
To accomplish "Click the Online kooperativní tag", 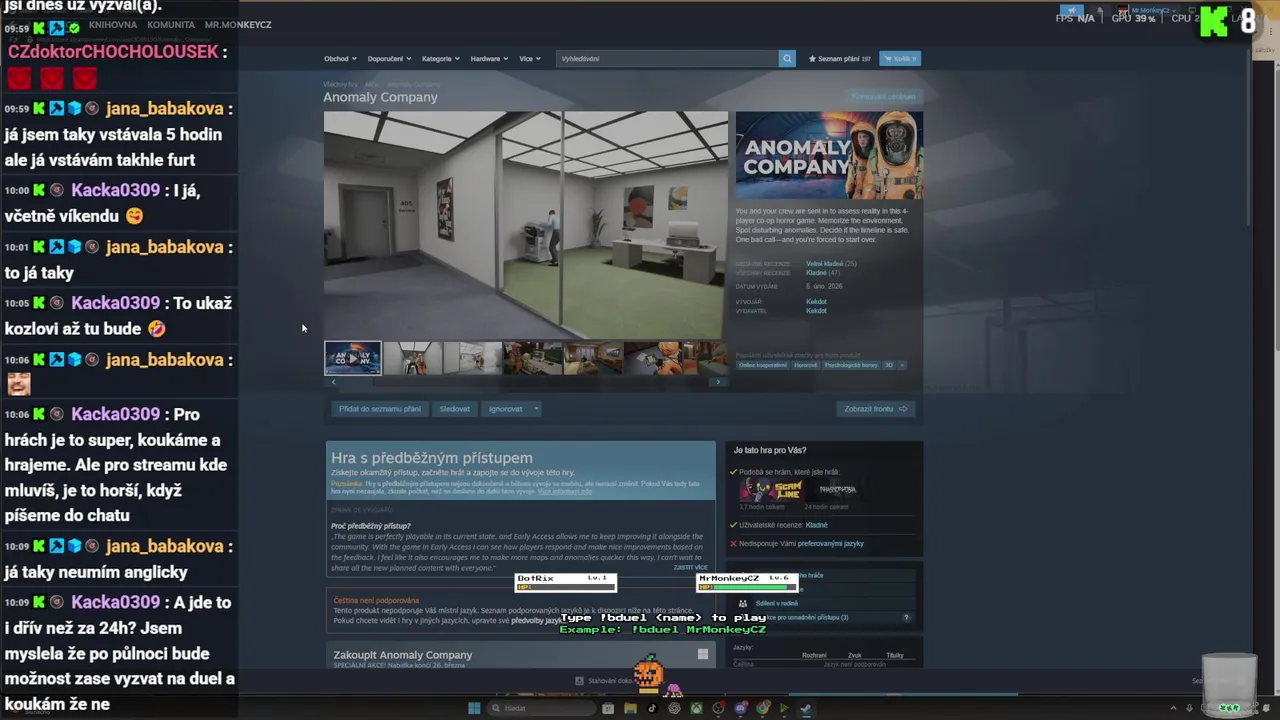I will (763, 365).
